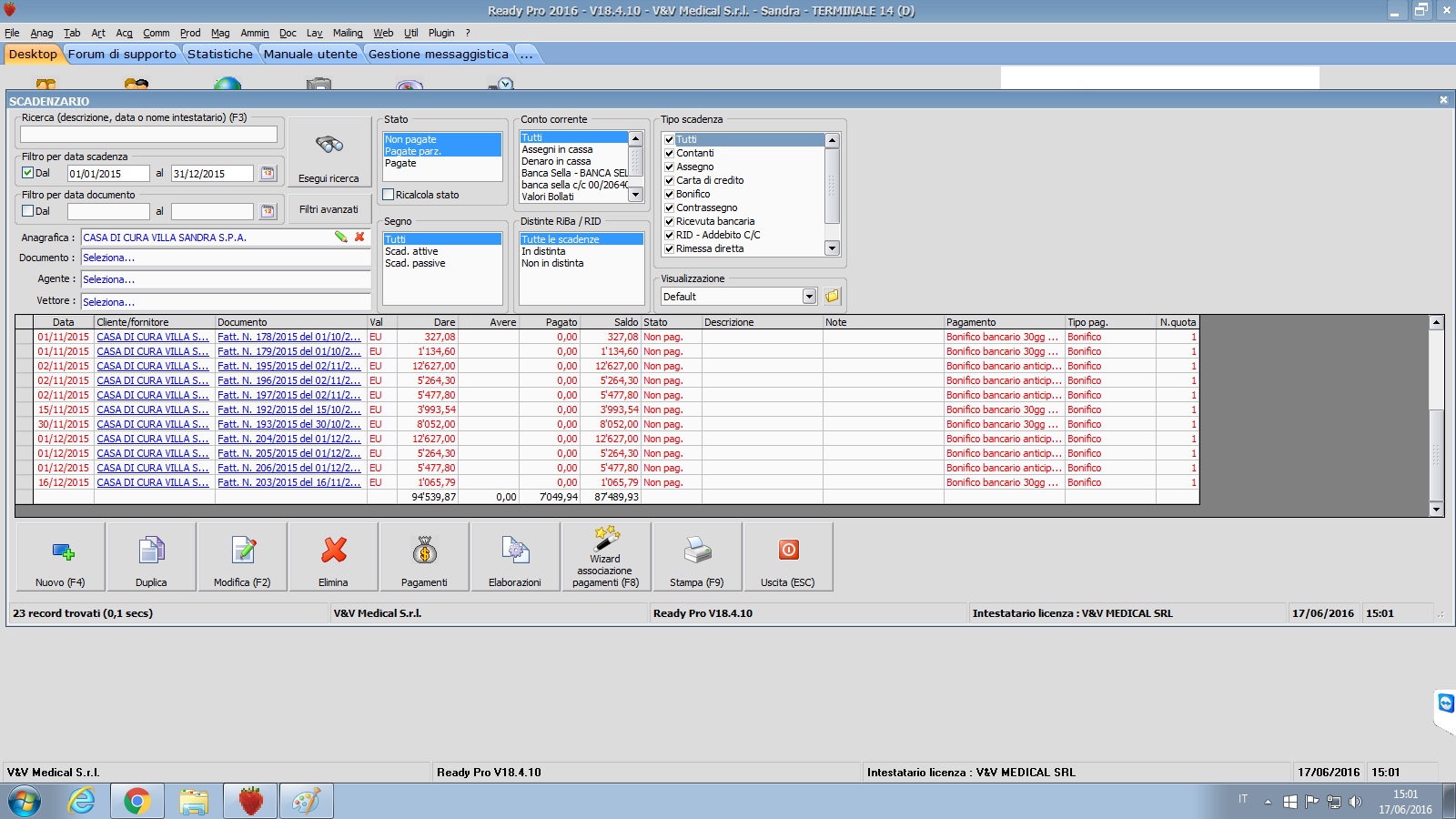This screenshot has height=819, width=1456.
Task: Launch Internet Explorer from taskbar
Action: [x=82, y=802]
